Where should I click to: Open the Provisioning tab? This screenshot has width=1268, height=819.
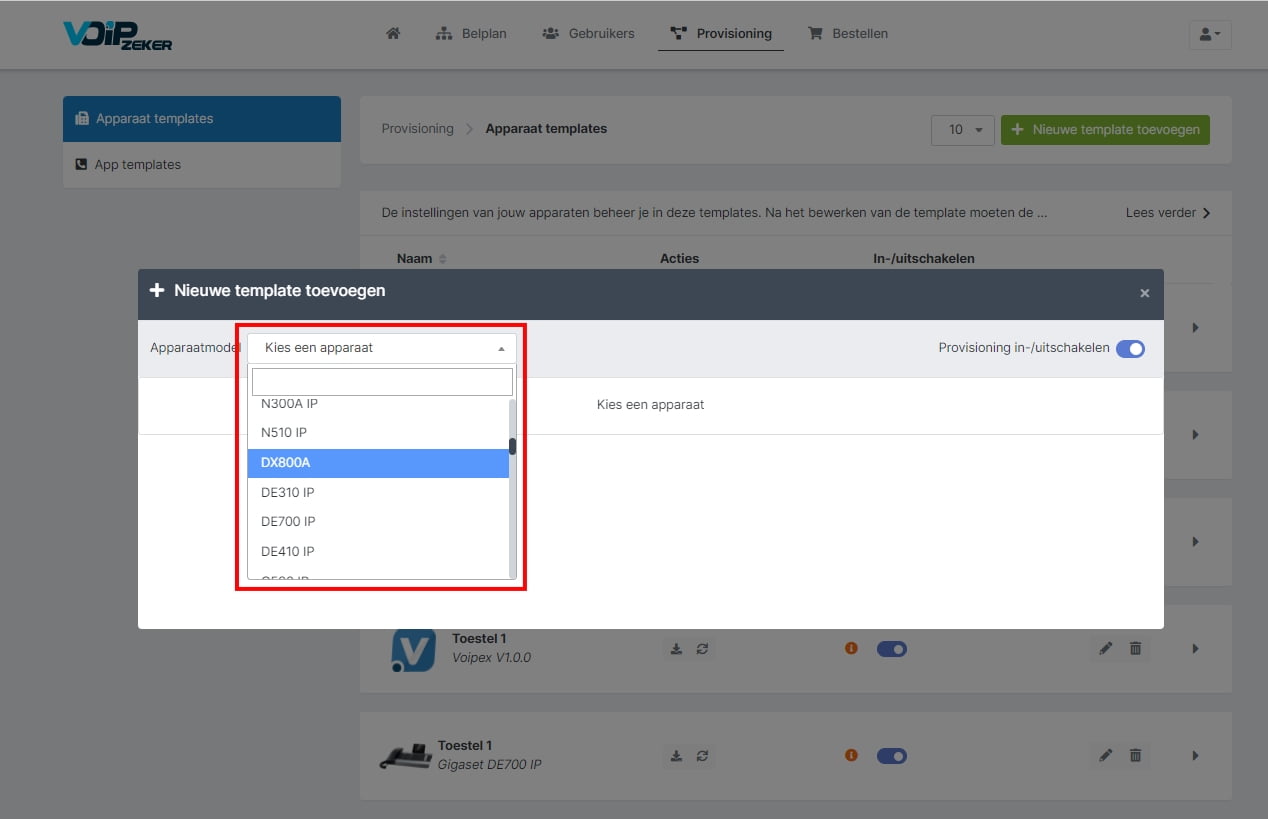[721, 34]
